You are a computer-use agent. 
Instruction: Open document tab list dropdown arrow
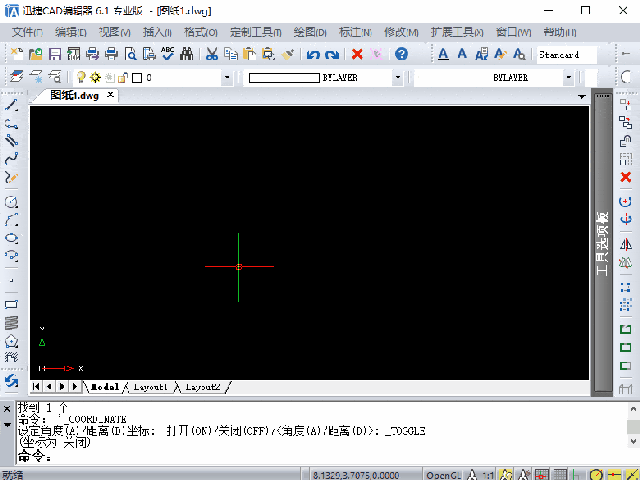582,97
